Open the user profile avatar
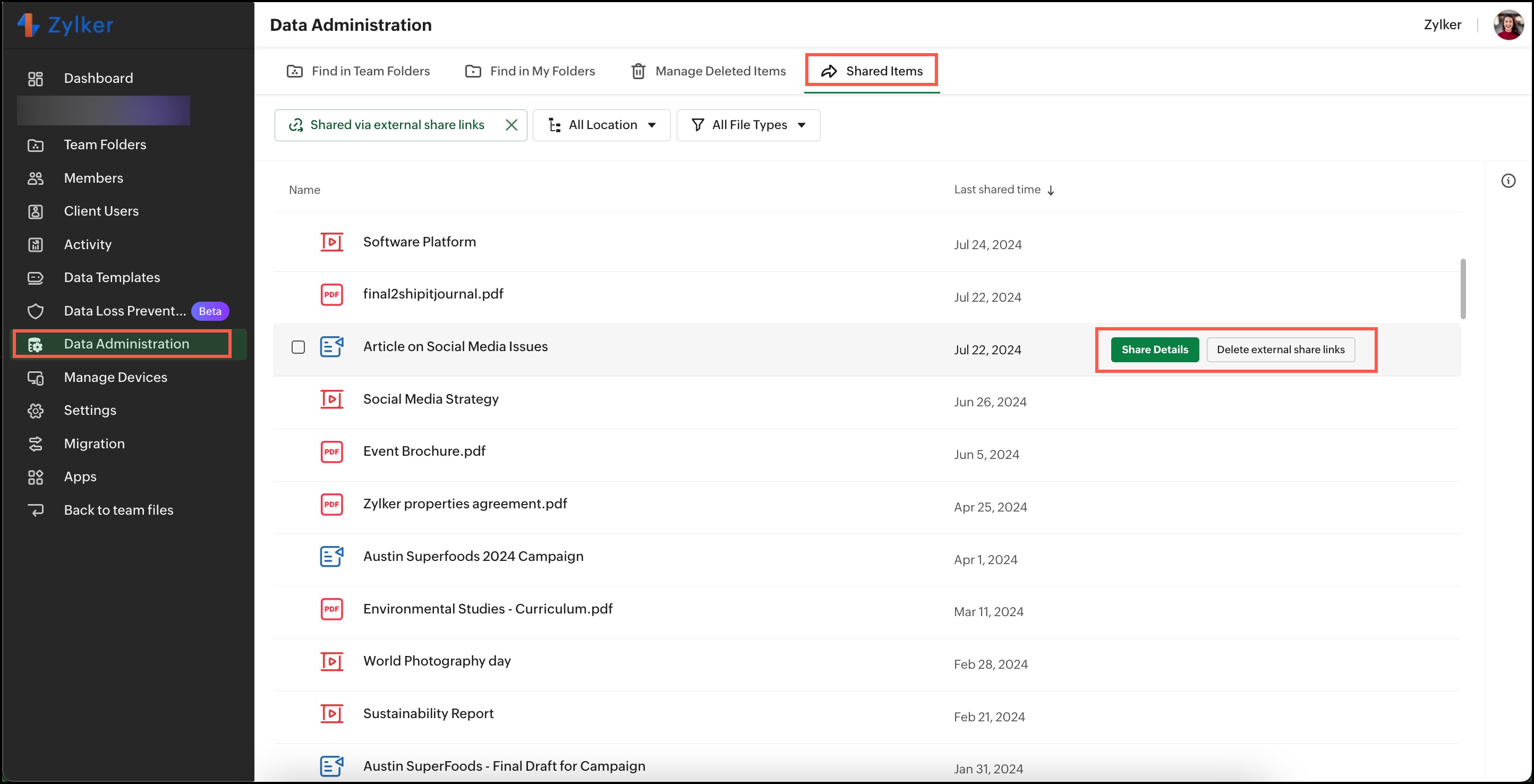 1508,25
